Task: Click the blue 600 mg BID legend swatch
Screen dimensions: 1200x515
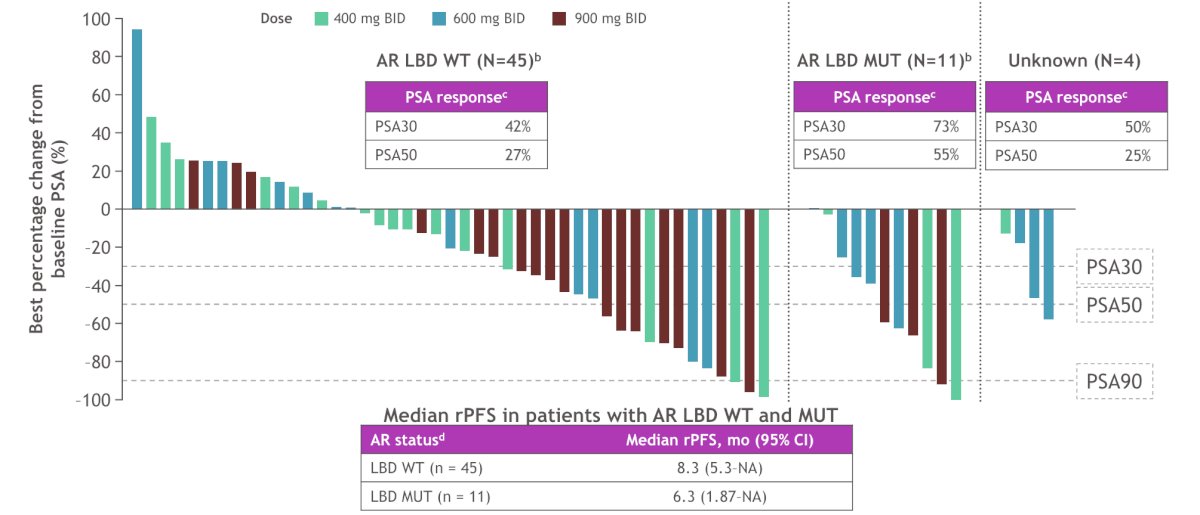Action: [436, 18]
